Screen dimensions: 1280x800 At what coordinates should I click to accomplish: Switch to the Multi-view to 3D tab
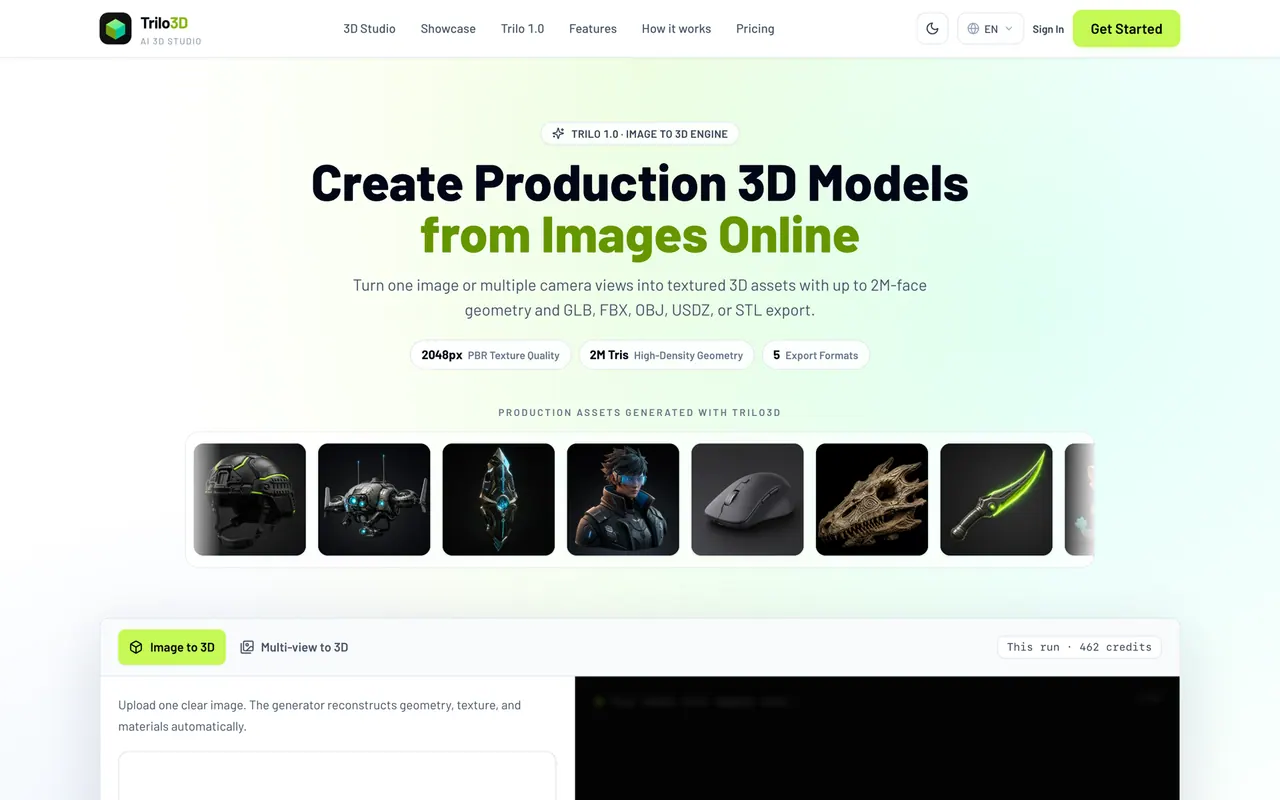pos(294,647)
